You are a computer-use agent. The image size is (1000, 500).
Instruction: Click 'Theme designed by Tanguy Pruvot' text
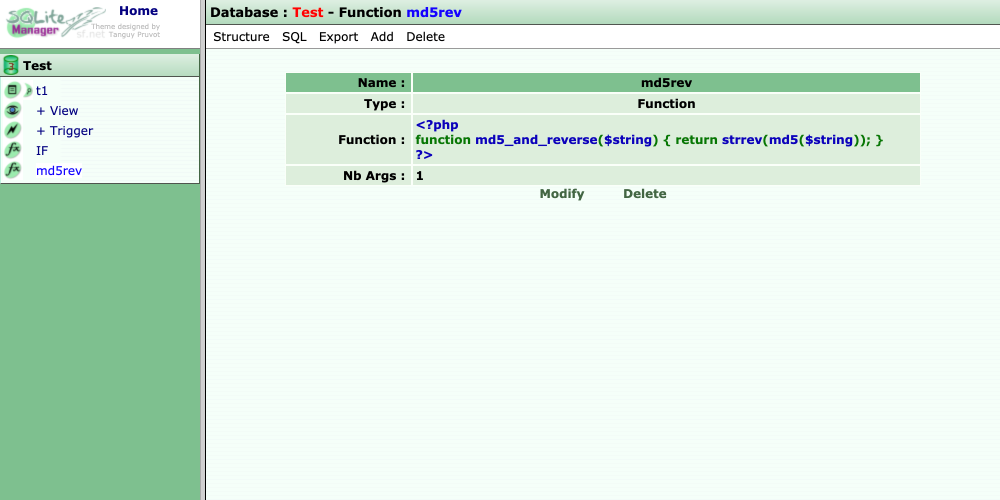tap(126, 31)
